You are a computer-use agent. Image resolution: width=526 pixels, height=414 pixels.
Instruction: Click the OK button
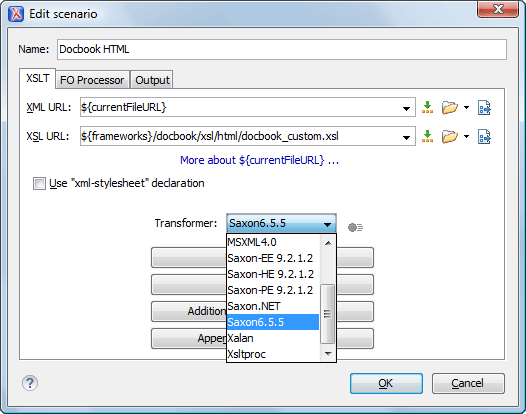pyautogui.click(x=386, y=383)
